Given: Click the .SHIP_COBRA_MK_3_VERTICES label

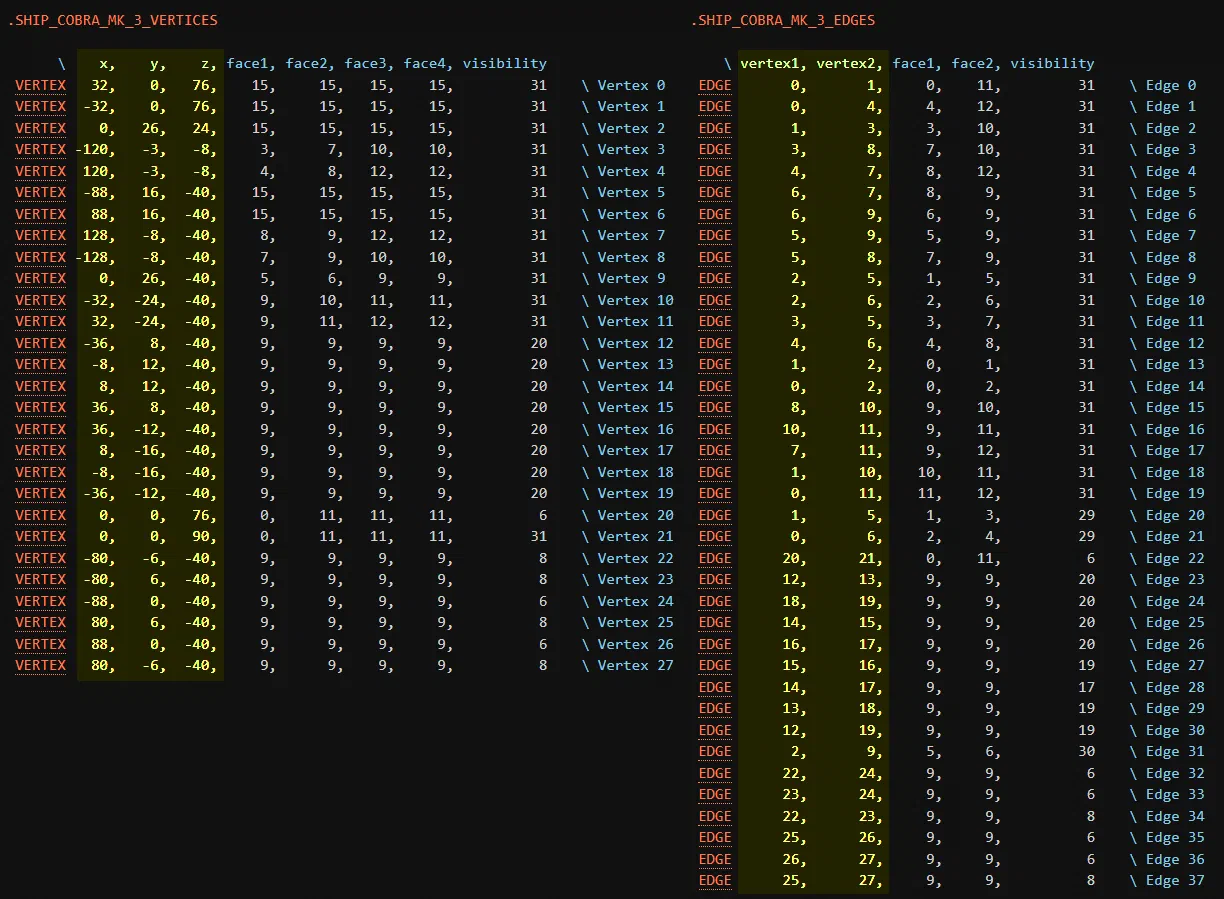Looking at the screenshot, I should [112, 20].
